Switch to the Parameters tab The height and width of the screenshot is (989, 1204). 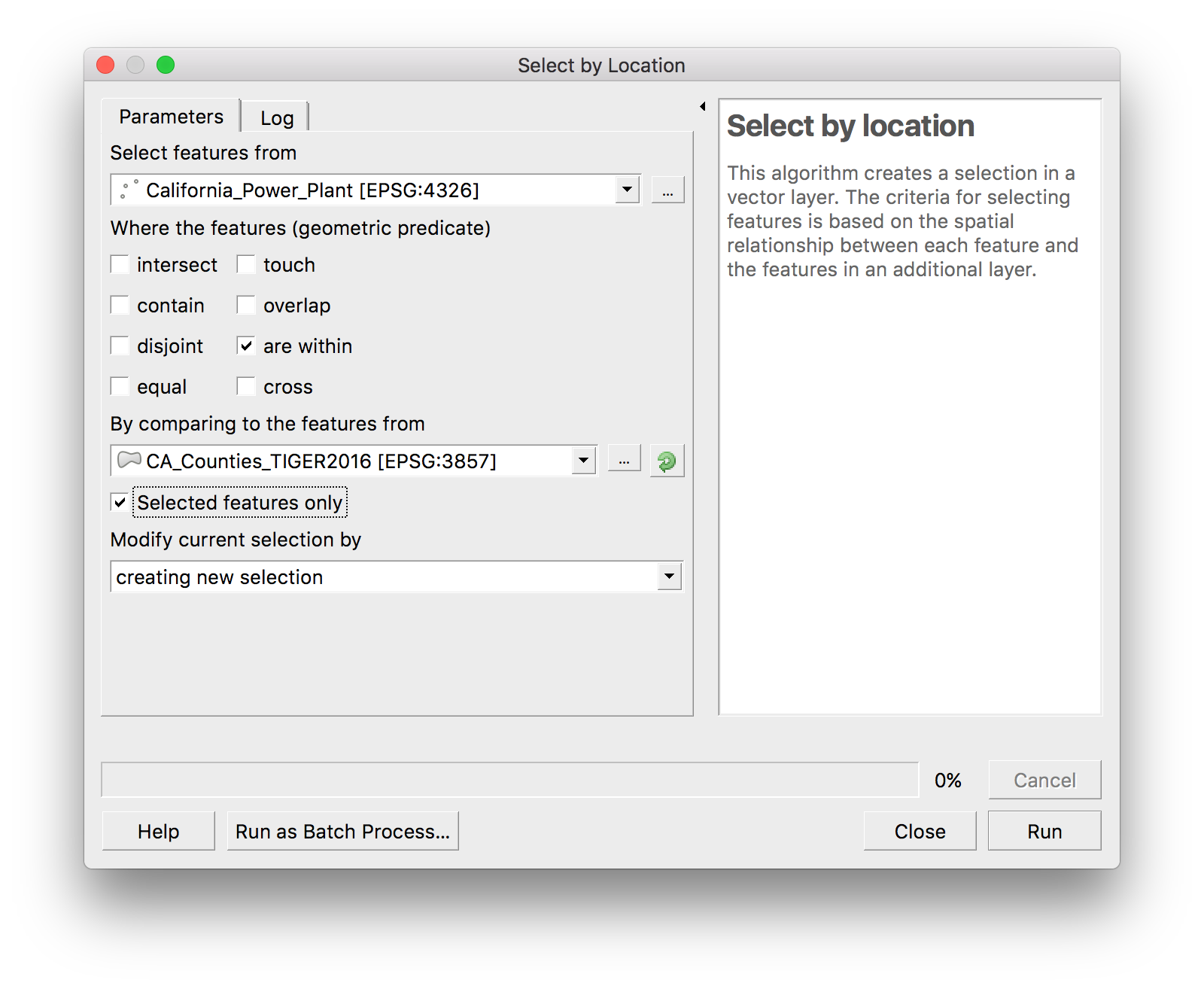(171, 117)
